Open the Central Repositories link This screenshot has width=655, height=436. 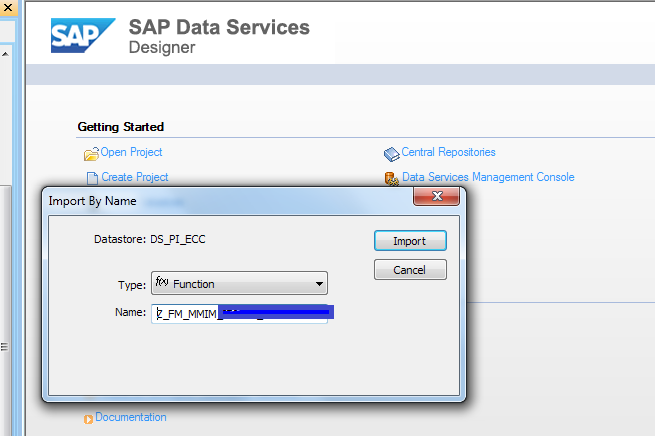point(448,152)
